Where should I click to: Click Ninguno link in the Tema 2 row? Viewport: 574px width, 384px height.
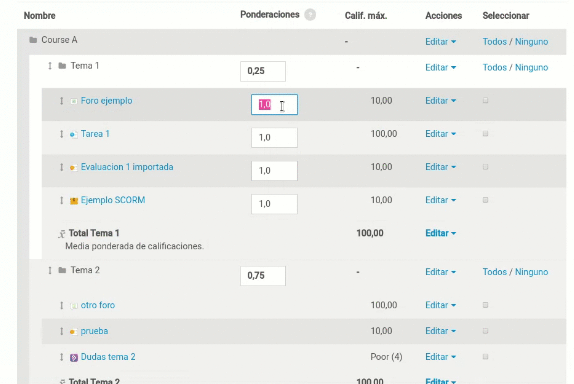point(532,272)
